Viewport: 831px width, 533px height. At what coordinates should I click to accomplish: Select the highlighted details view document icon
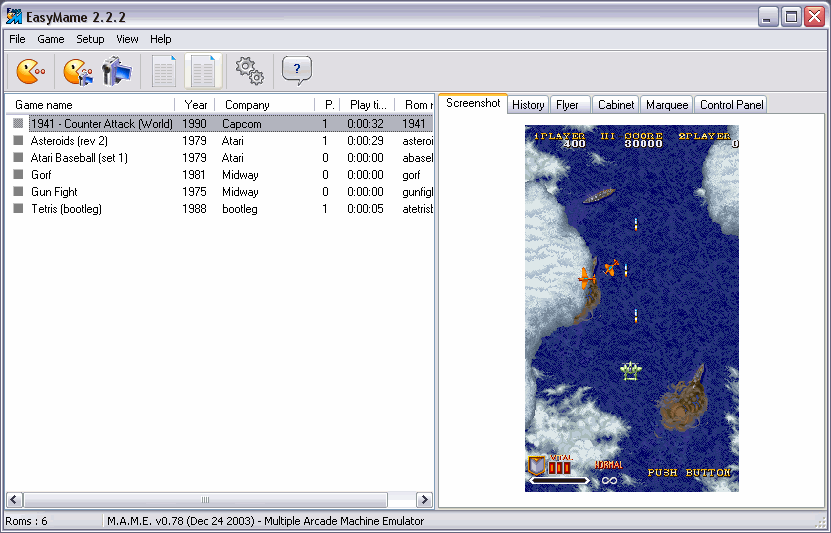tap(204, 71)
